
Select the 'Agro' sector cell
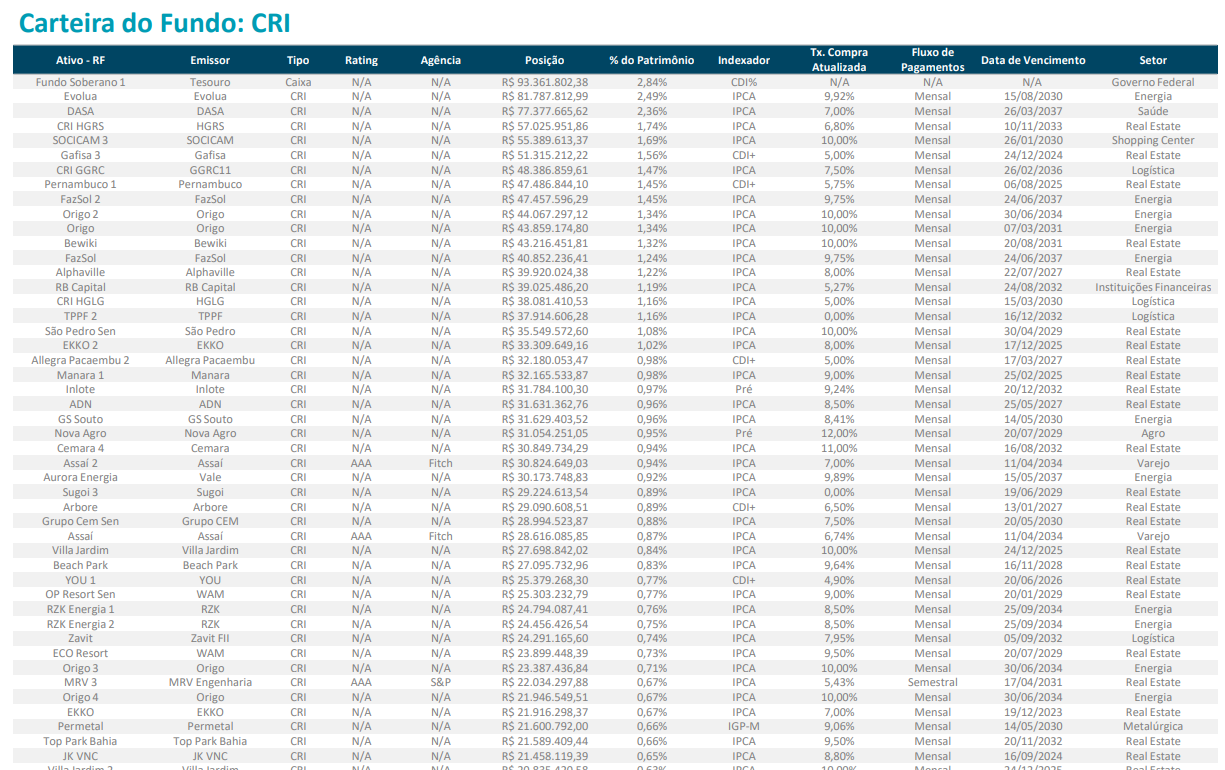(1152, 433)
